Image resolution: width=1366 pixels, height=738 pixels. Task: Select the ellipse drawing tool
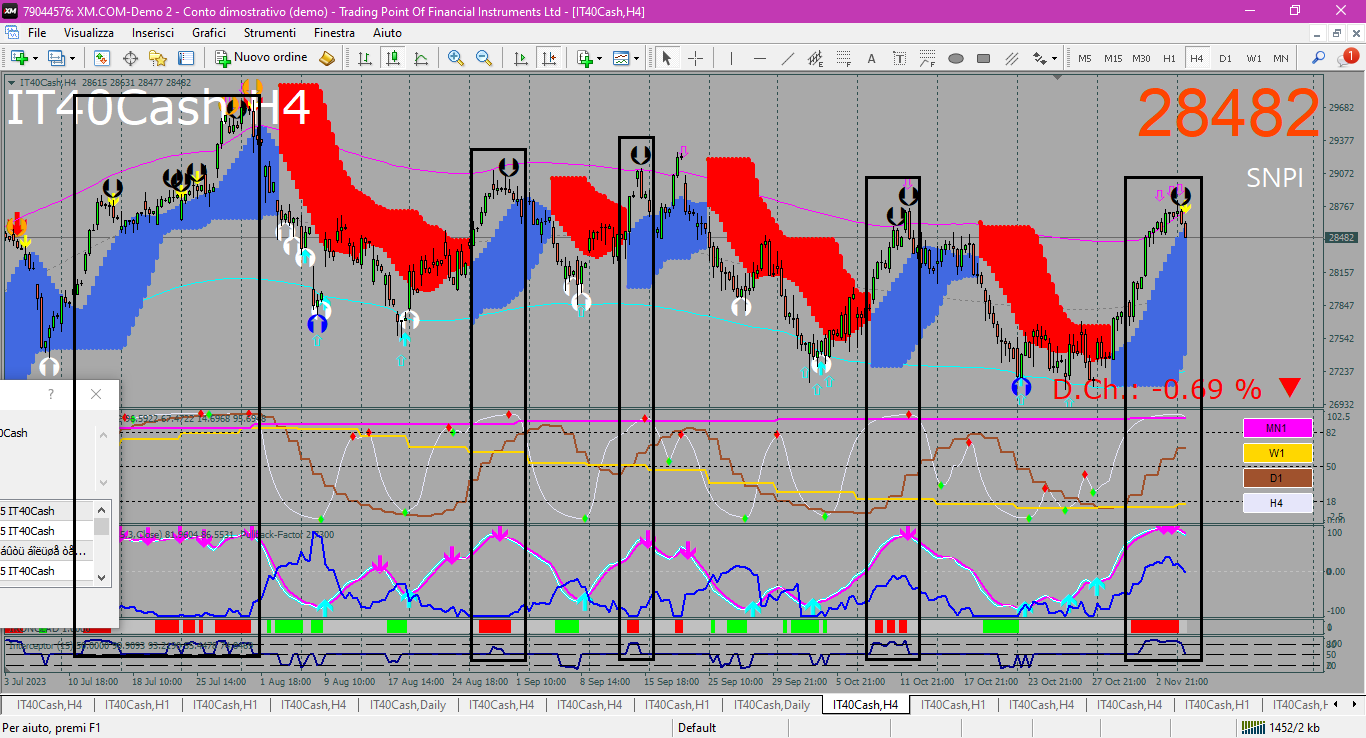click(955, 58)
